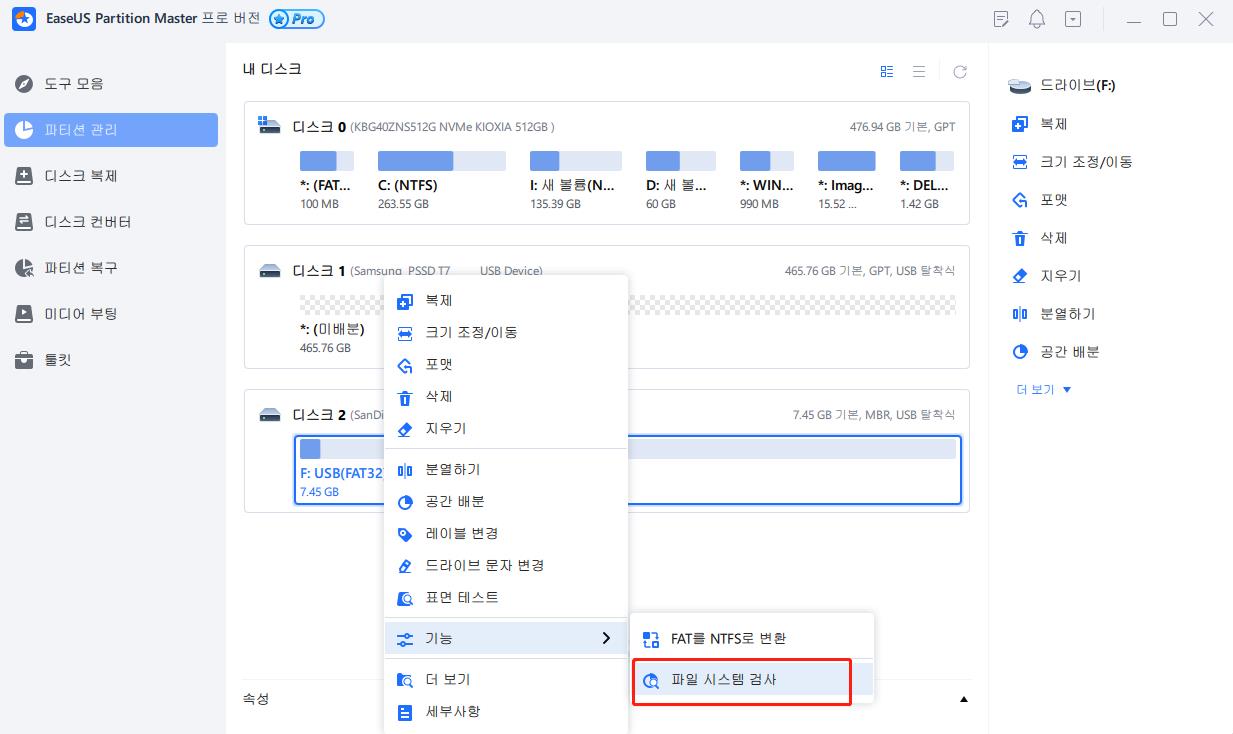
Task: Choose 세부사항 in the context menu
Action: (x=506, y=712)
